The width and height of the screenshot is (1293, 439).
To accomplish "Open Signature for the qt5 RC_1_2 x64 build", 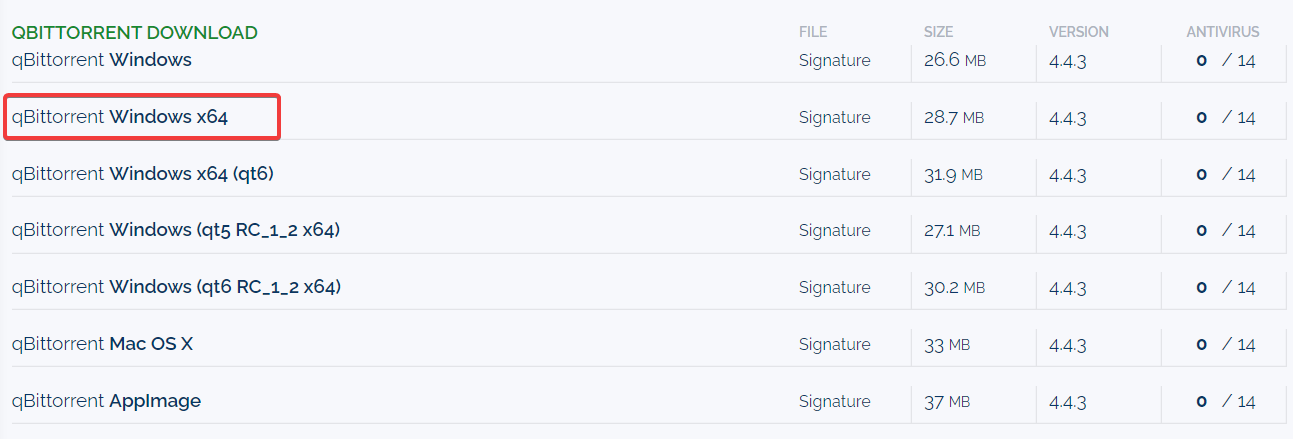I will [834, 231].
